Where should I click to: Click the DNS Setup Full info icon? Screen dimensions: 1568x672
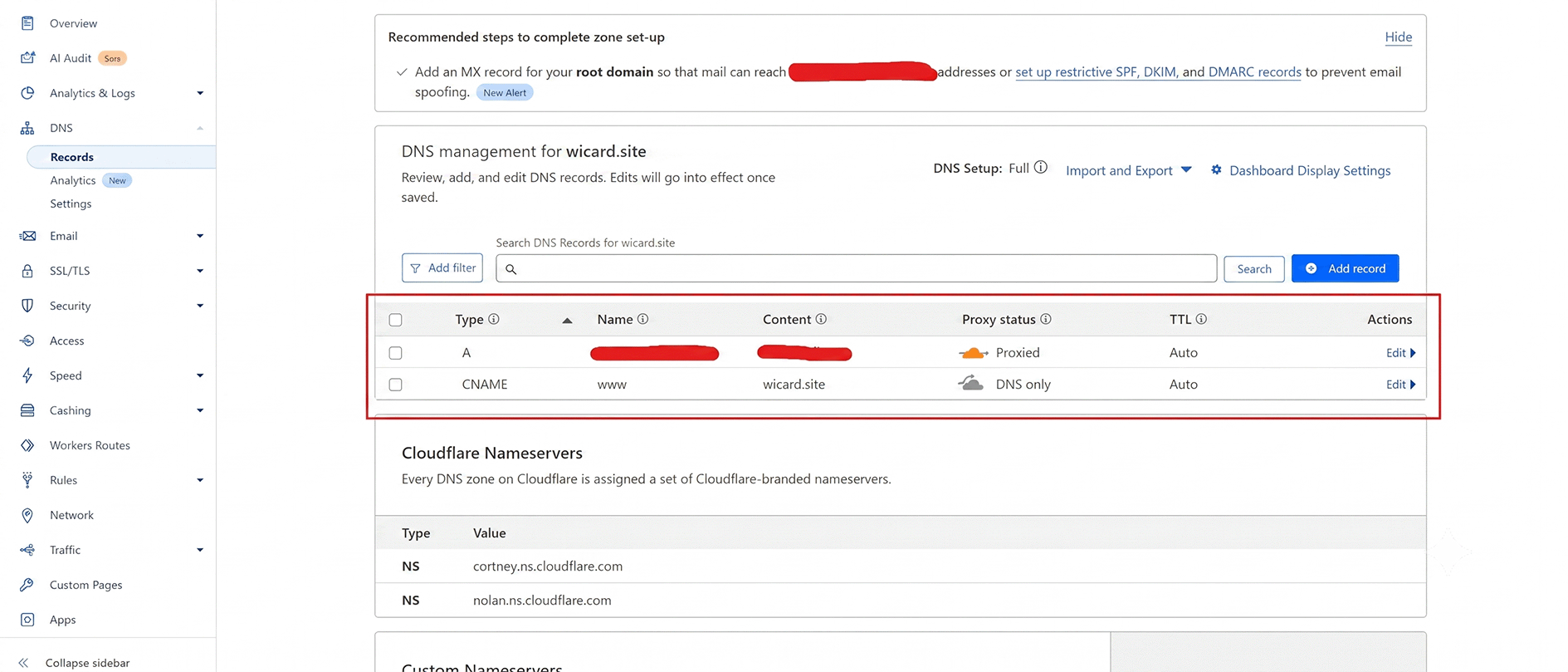tap(1040, 168)
